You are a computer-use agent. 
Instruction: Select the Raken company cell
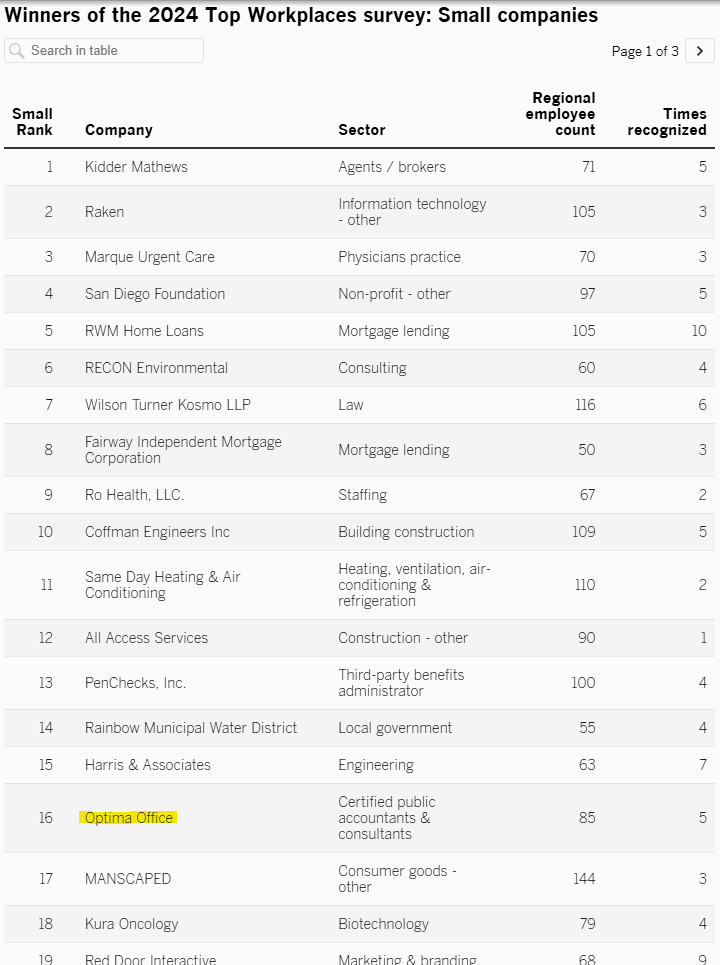pyautogui.click(x=104, y=212)
